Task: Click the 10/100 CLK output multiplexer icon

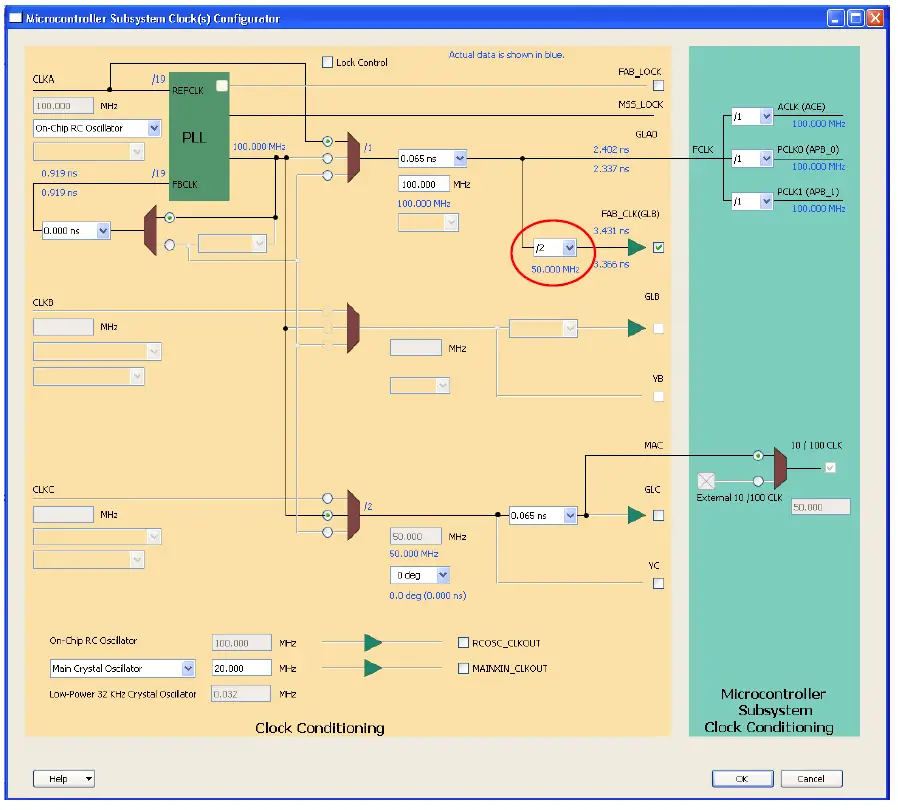Action: [780, 468]
